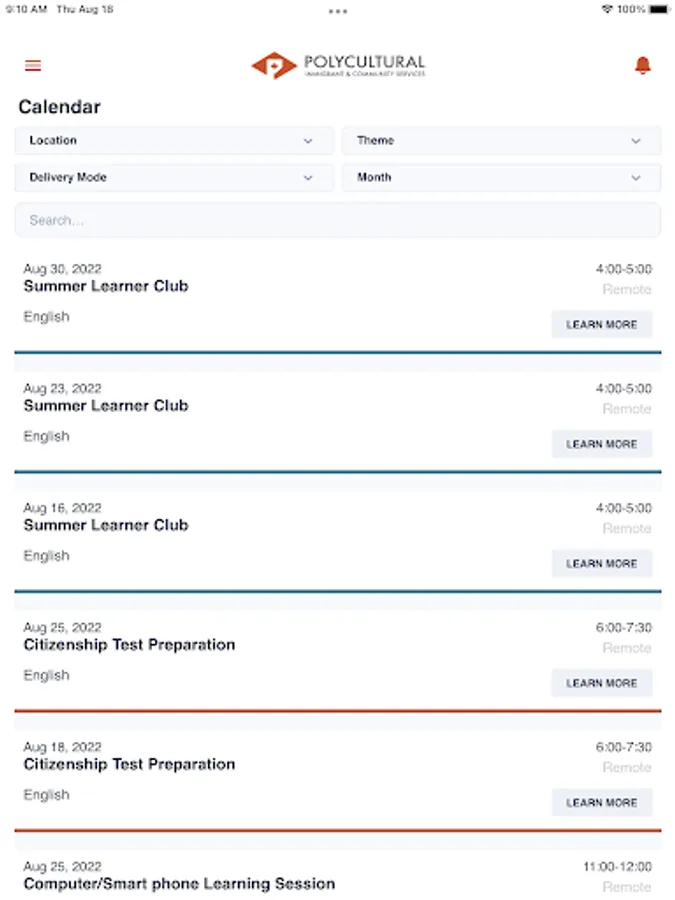Screen dimensions: 675x900
Task: Open the Month filter dropdown
Action: click(x=501, y=178)
